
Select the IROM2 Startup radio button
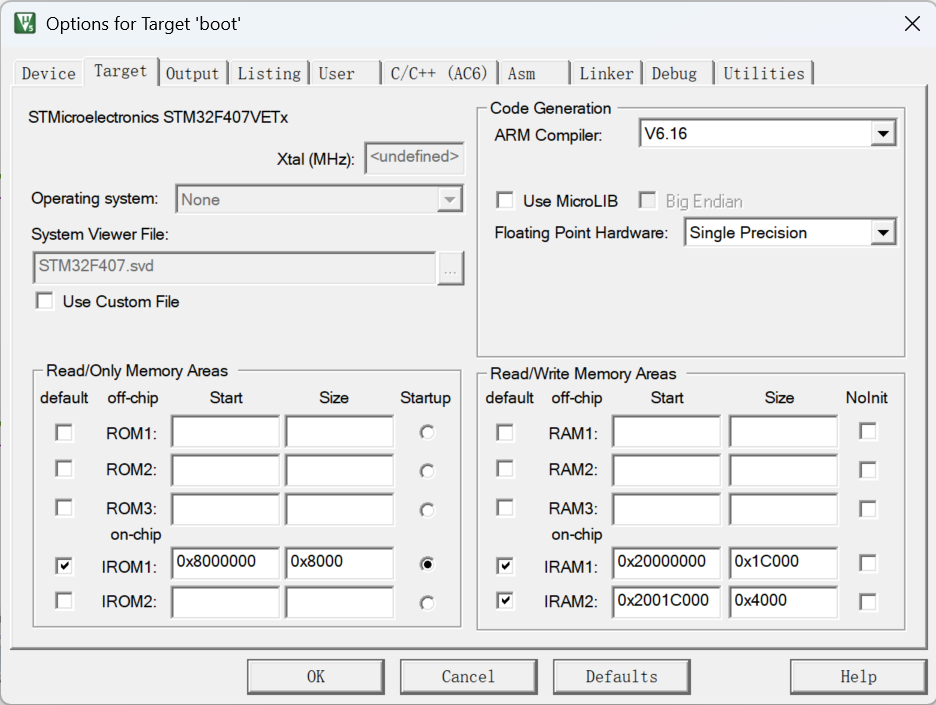[x=428, y=603]
